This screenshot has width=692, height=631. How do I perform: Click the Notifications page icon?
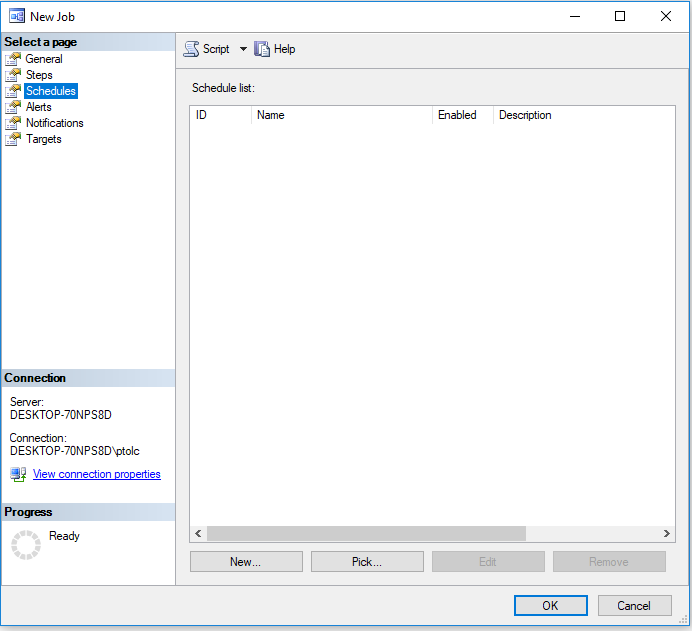[13, 123]
